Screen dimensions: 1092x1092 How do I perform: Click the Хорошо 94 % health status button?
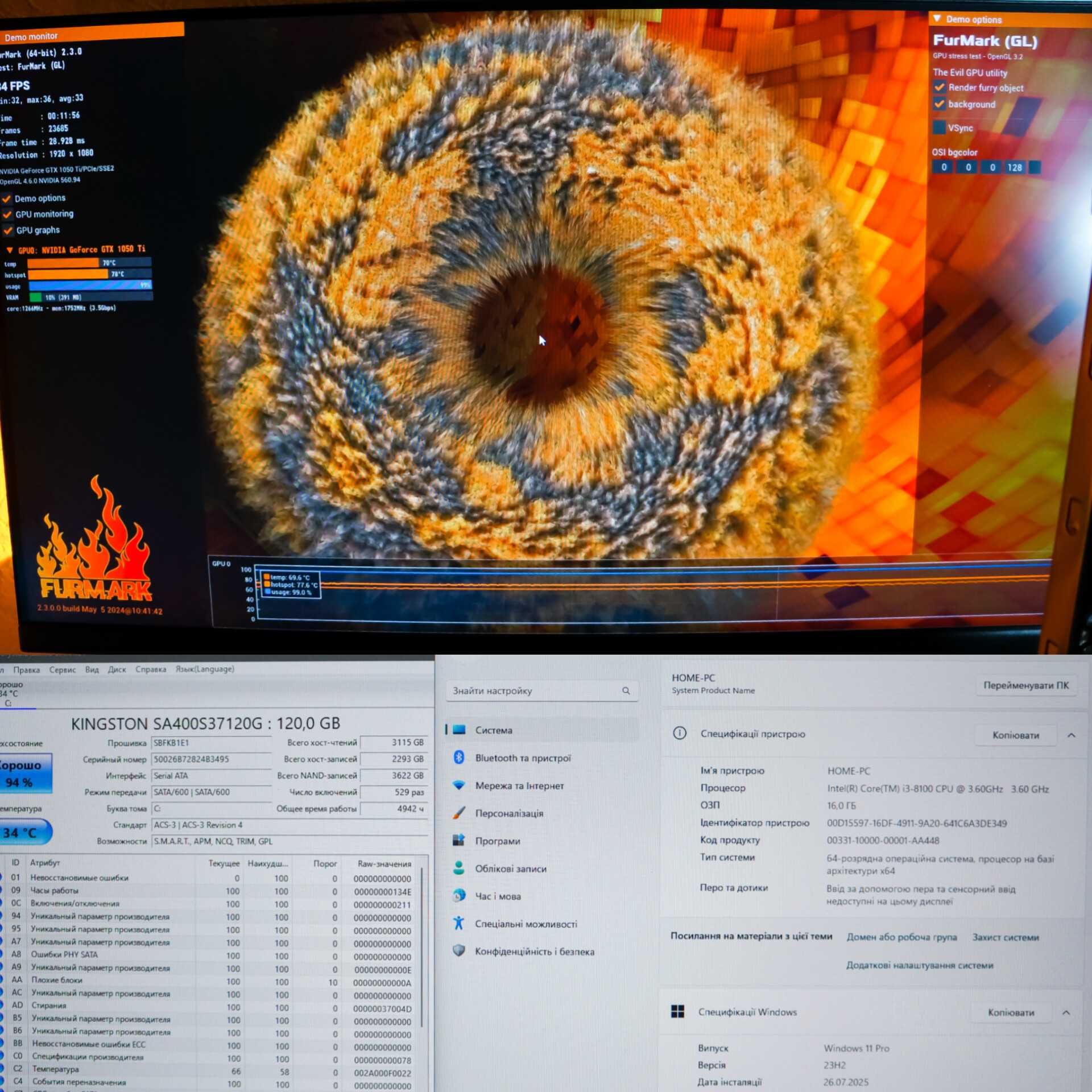tap(25, 773)
